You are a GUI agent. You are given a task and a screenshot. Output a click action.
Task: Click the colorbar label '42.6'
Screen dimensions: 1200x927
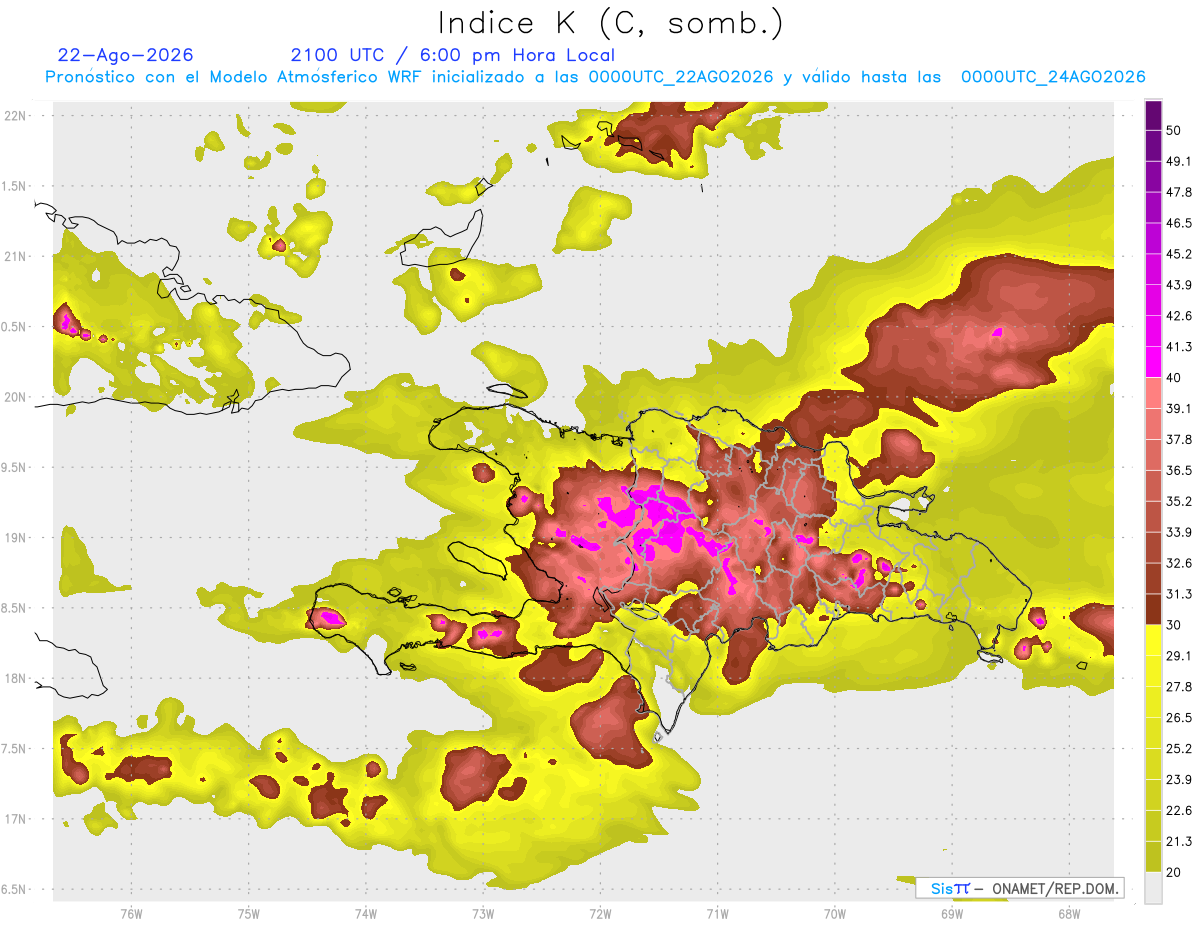pos(1180,316)
